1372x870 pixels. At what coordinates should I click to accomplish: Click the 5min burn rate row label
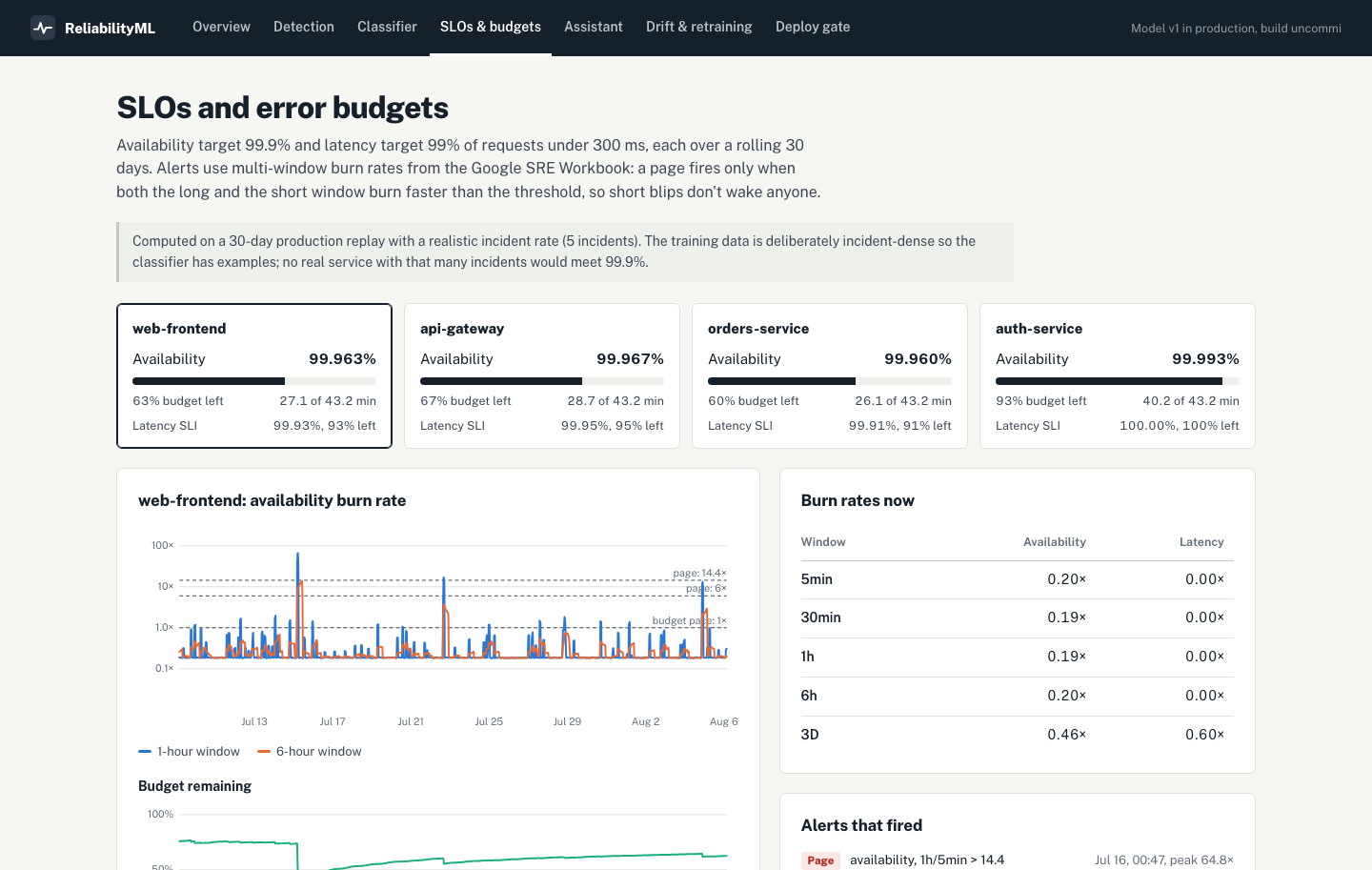coord(817,579)
